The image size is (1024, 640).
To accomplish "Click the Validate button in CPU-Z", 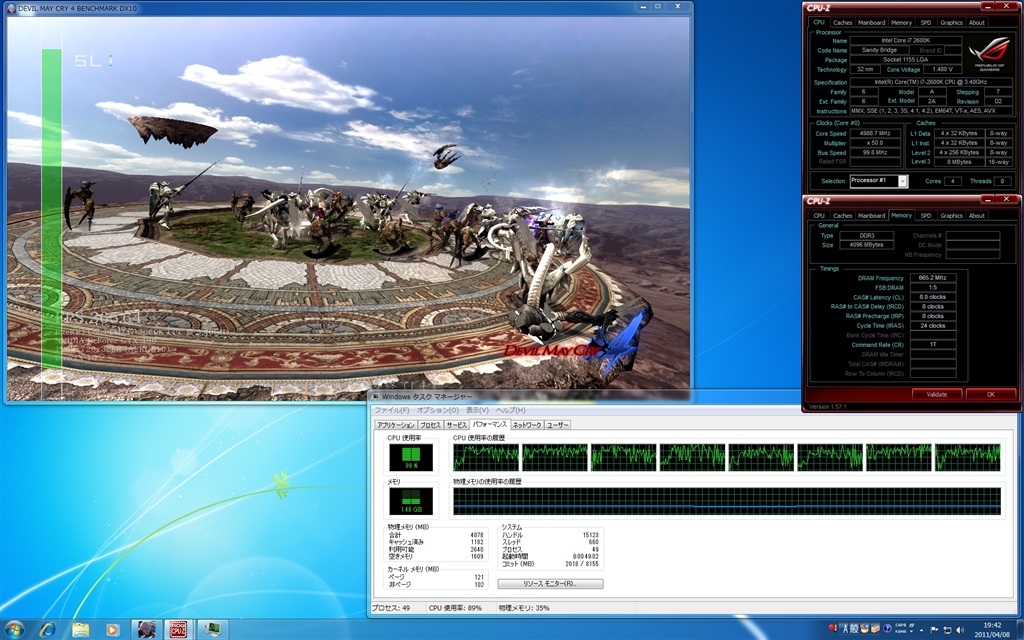I will click(936, 394).
